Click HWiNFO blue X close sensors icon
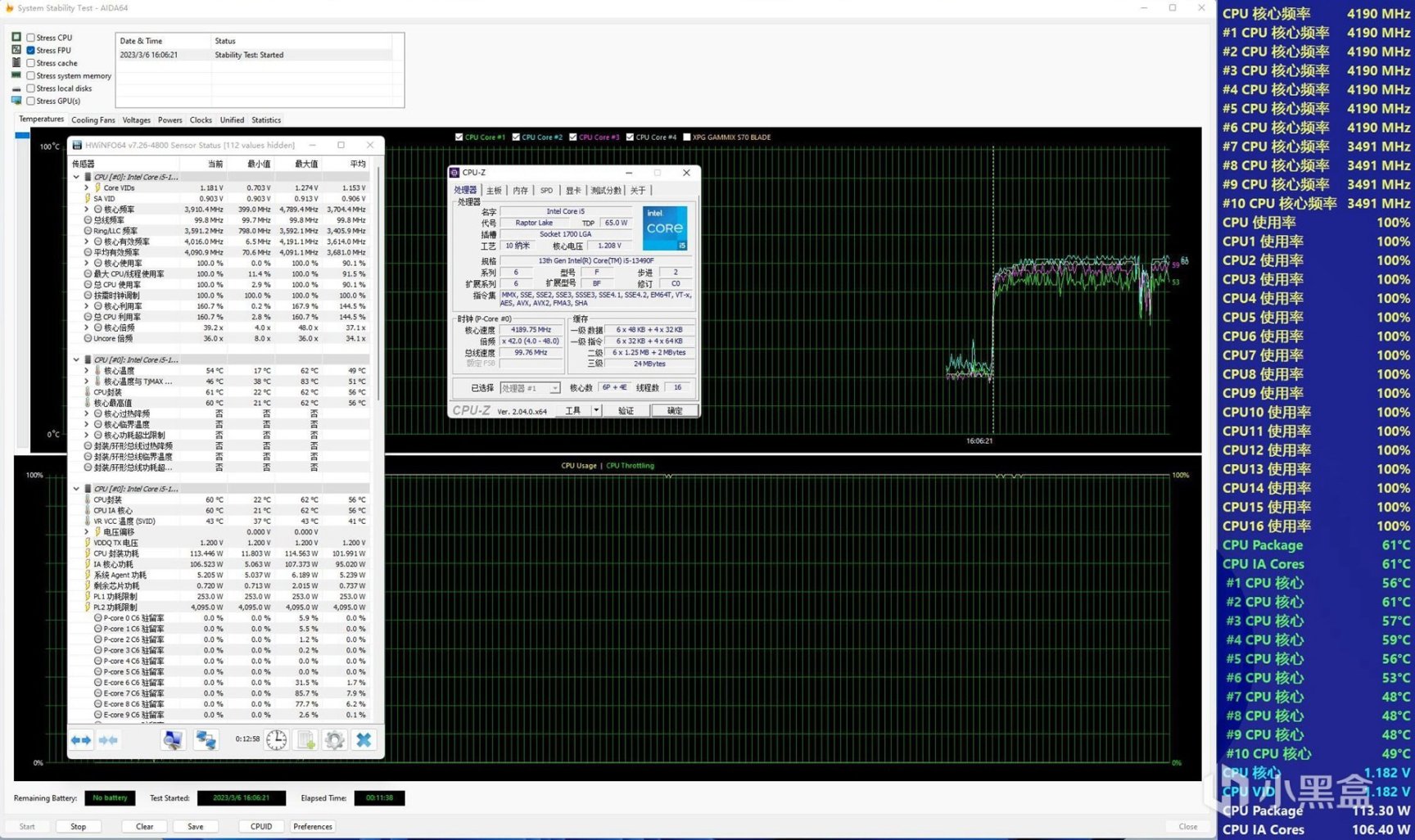This screenshot has width=1415, height=840. [364, 740]
